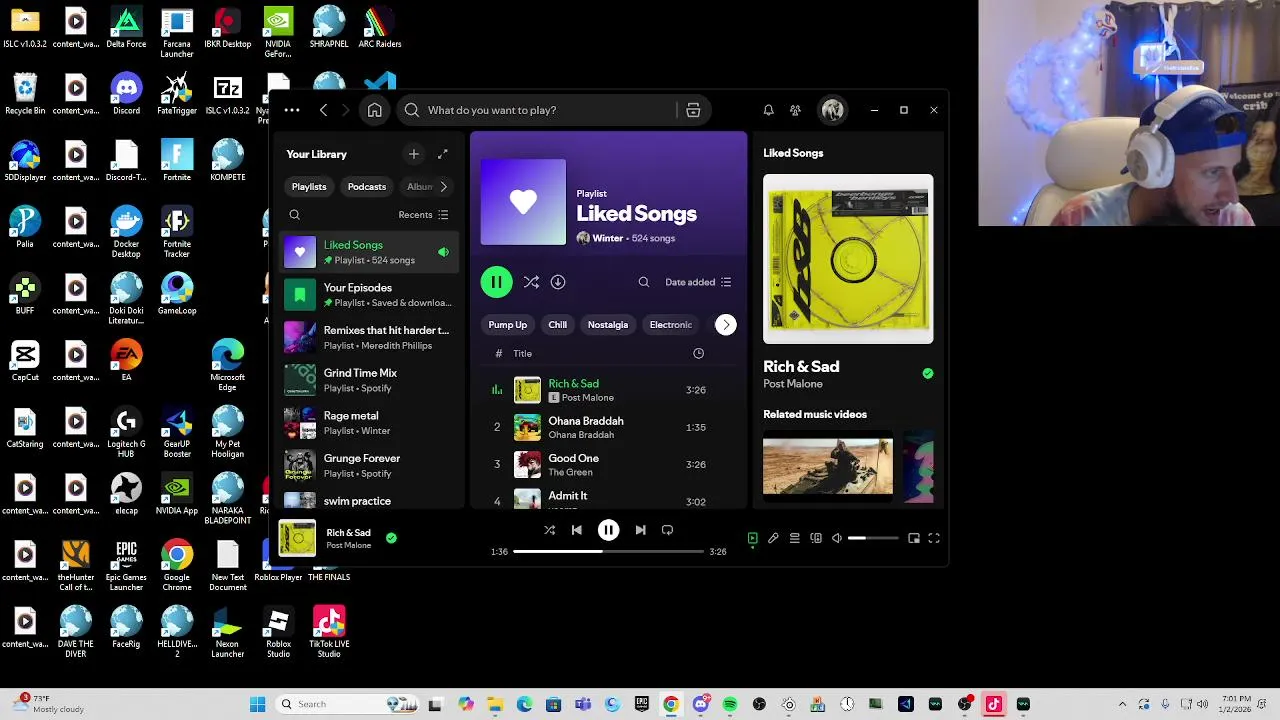The width and height of the screenshot is (1280, 720).
Task: Open Grind Time Mix playlist
Action: (x=369, y=380)
